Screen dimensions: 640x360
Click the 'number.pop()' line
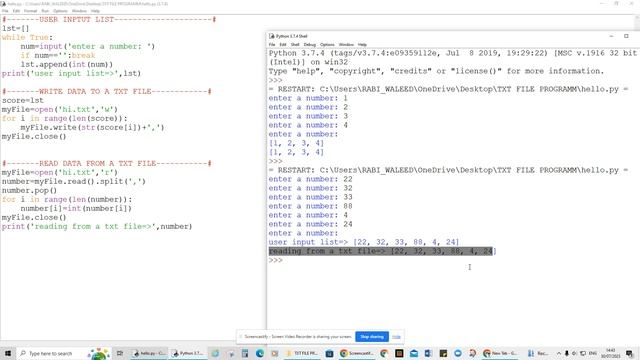pyautogui.click(x=29, y=190)
